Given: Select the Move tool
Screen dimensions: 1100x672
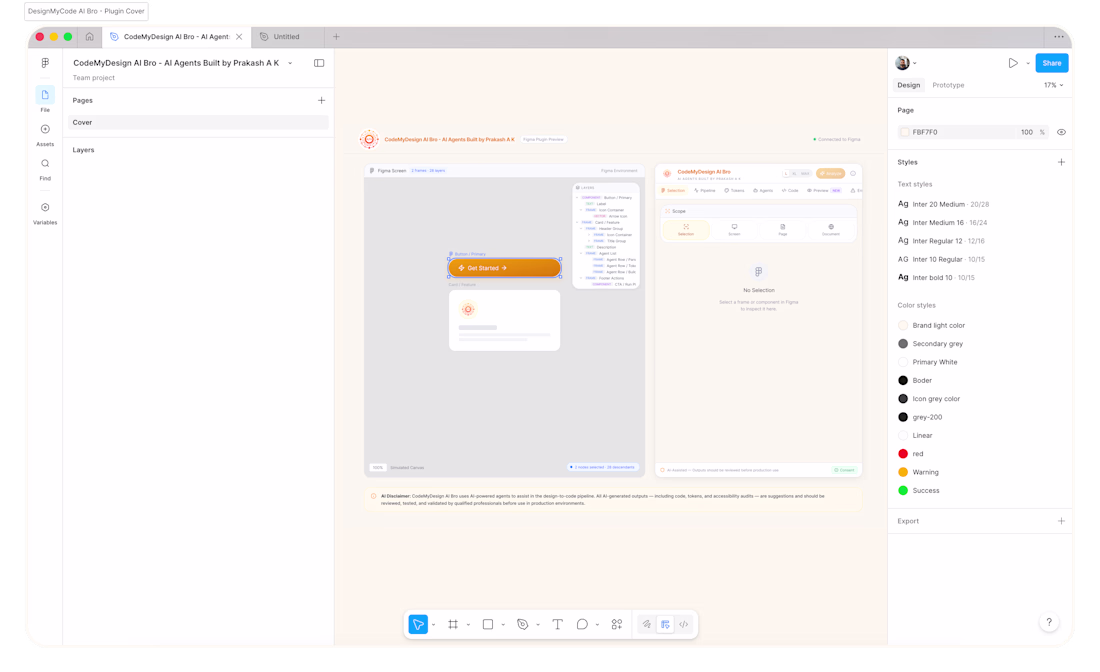Looking at the screenshot, I should click(x=418, y=624).
